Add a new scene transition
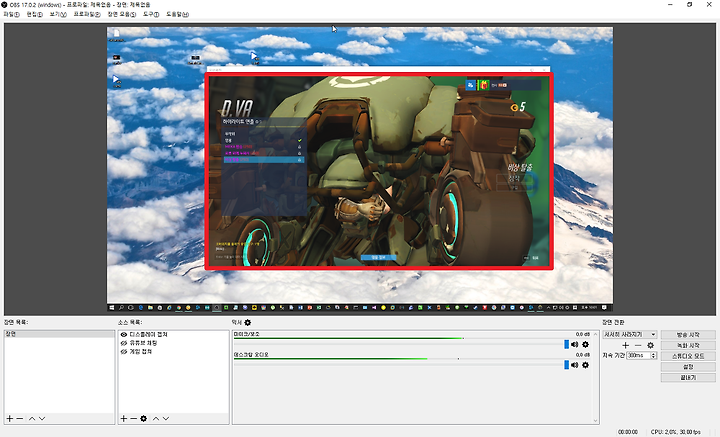The image size is (720, 437). (x=625, y=345)
